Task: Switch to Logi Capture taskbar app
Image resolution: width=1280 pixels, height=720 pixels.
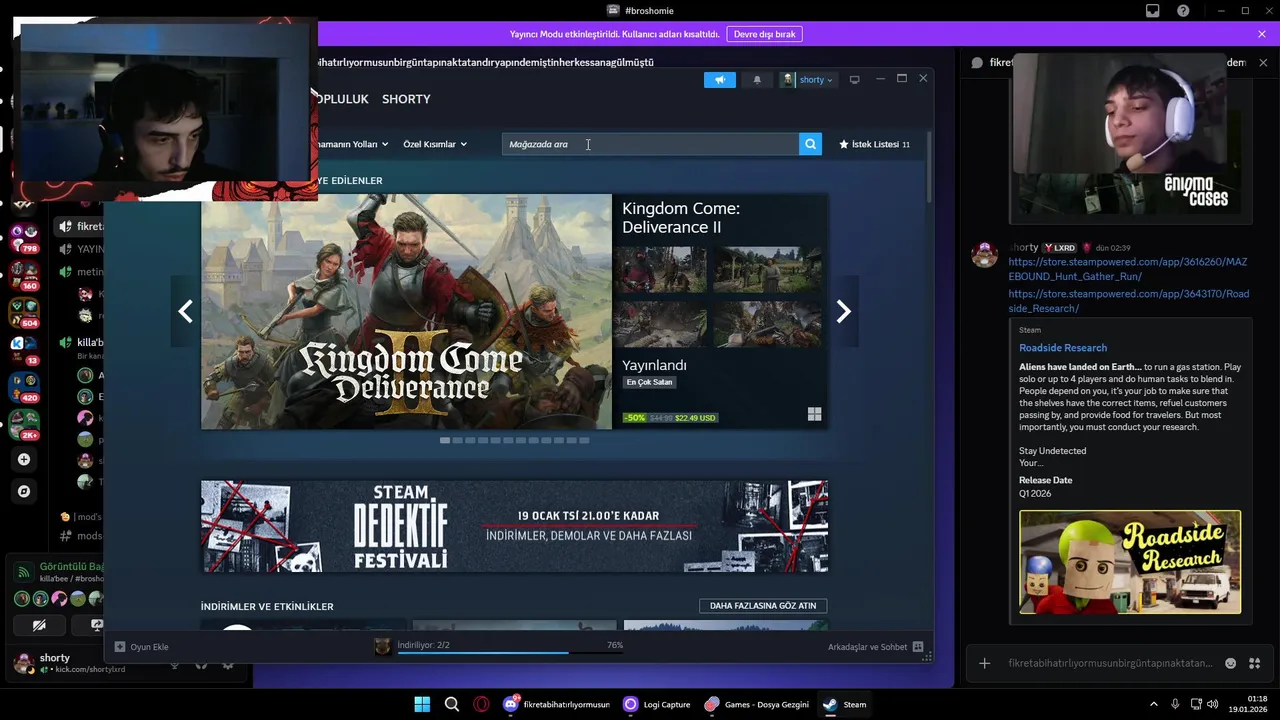Action: (x=657, y=704)
